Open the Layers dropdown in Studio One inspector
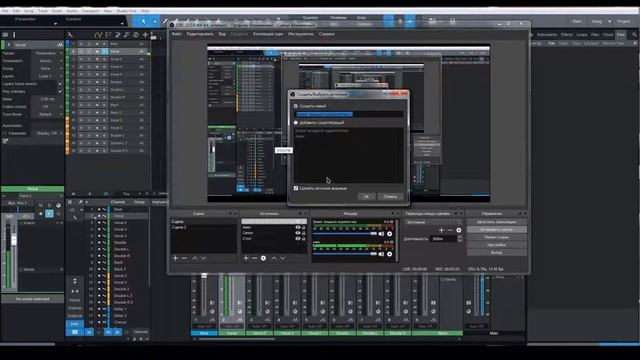Screen dimensions: 640x360 (48, 76)
